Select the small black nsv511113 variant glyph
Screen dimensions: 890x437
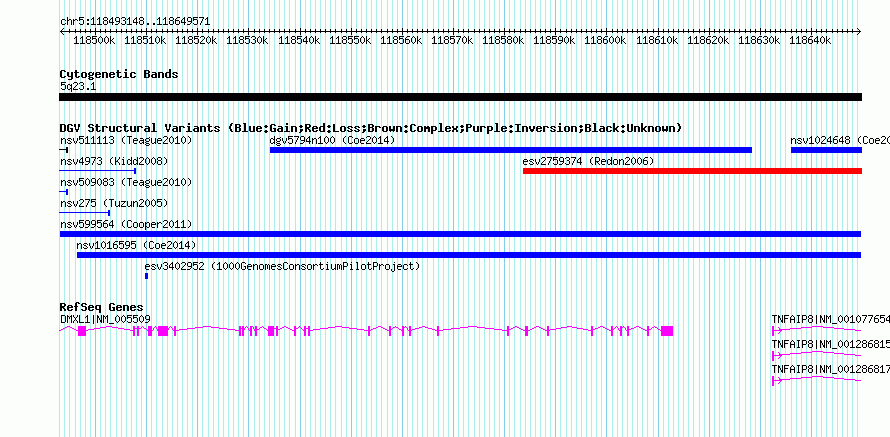click(x=64, y=150)
